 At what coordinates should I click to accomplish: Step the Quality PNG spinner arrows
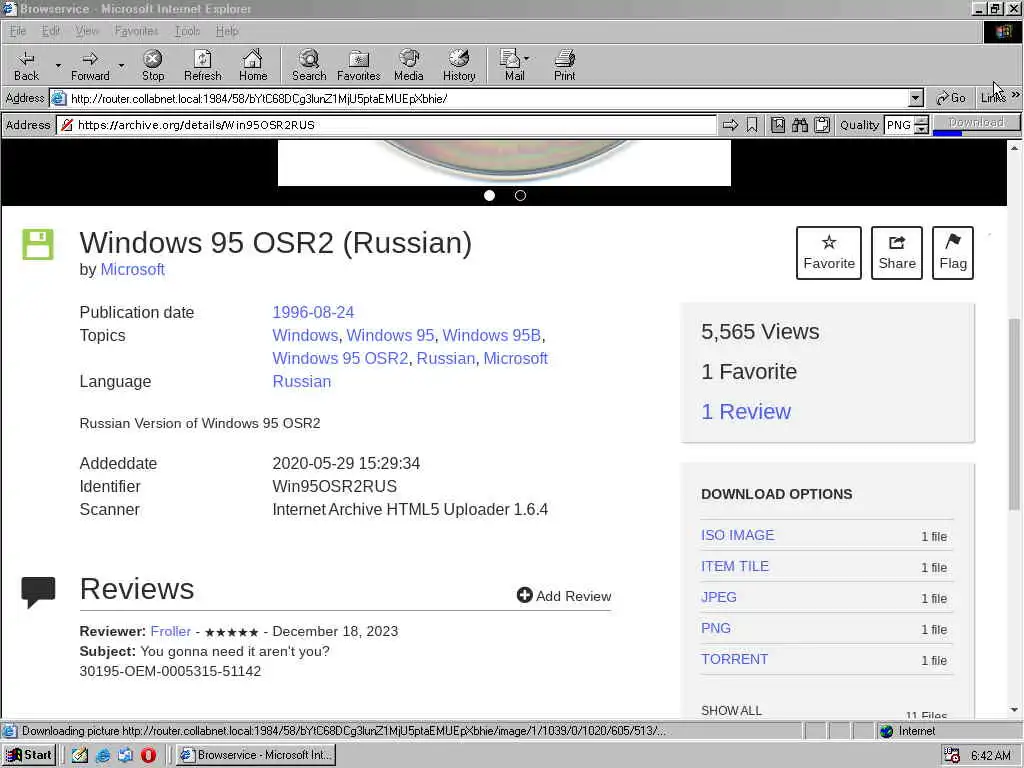click(921, 125)
